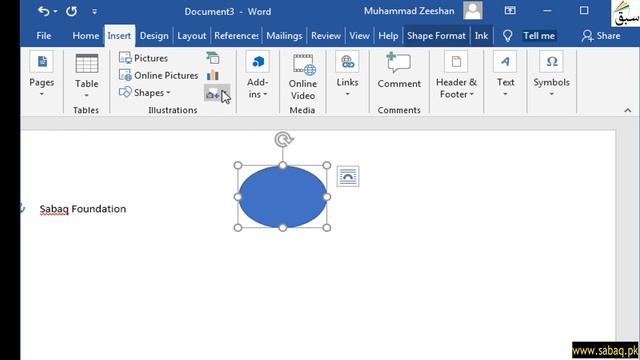Click the SmartArt icon
Screen dimensions: 640x360
pyautogui.click(x=213, y=58)
